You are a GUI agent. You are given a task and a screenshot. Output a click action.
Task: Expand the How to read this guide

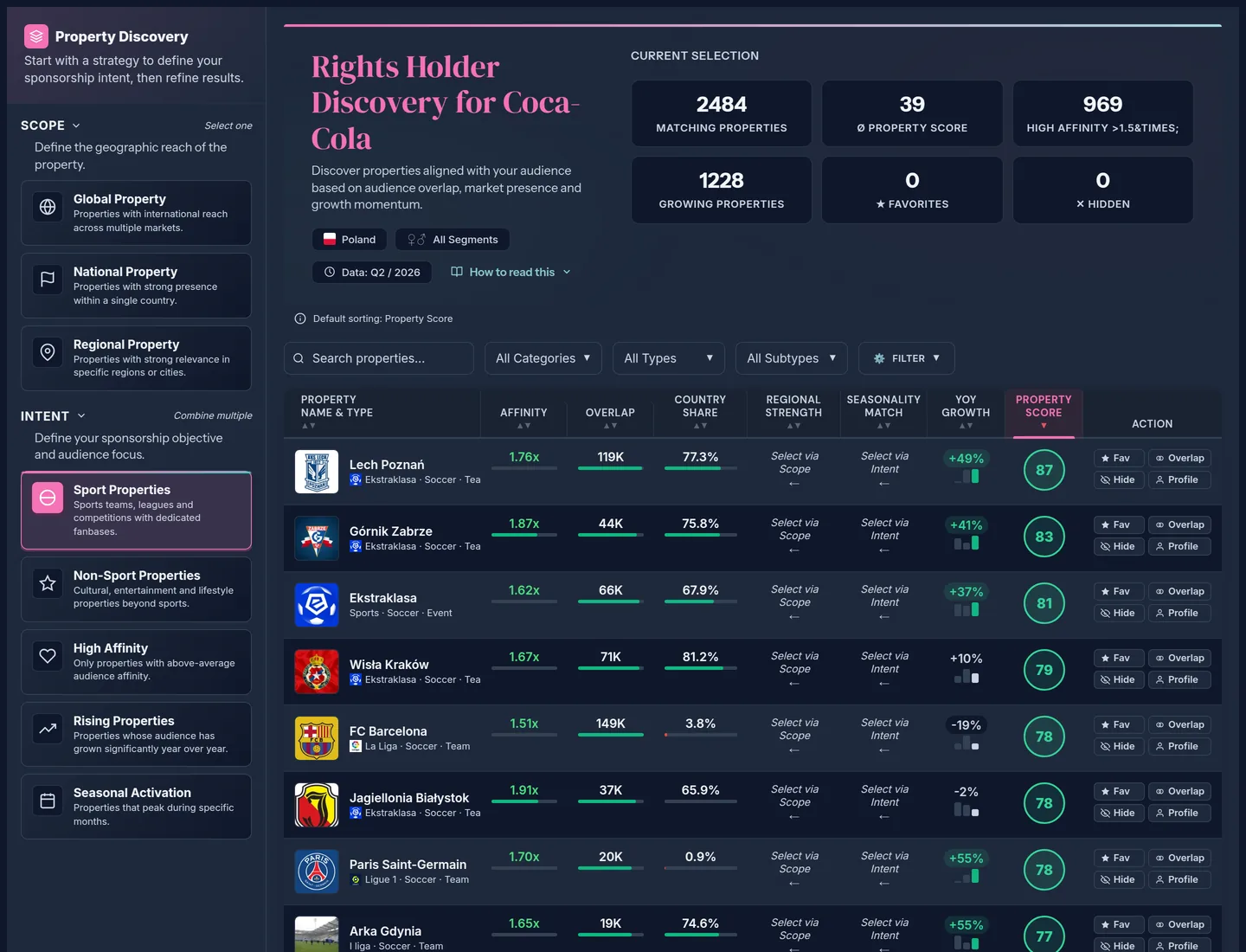click(511, 272)
